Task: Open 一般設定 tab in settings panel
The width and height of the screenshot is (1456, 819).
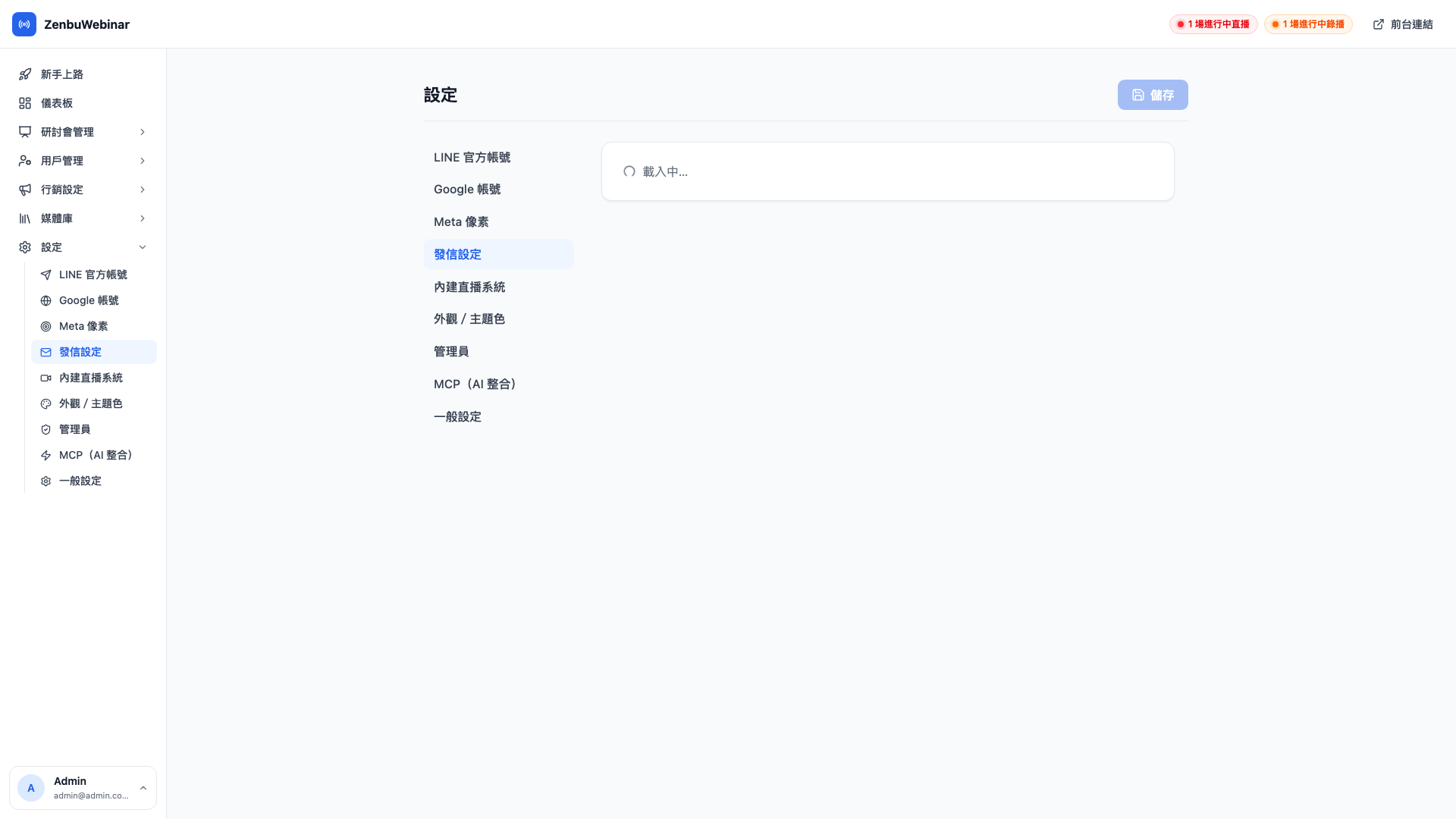Action: click(499, 416)
